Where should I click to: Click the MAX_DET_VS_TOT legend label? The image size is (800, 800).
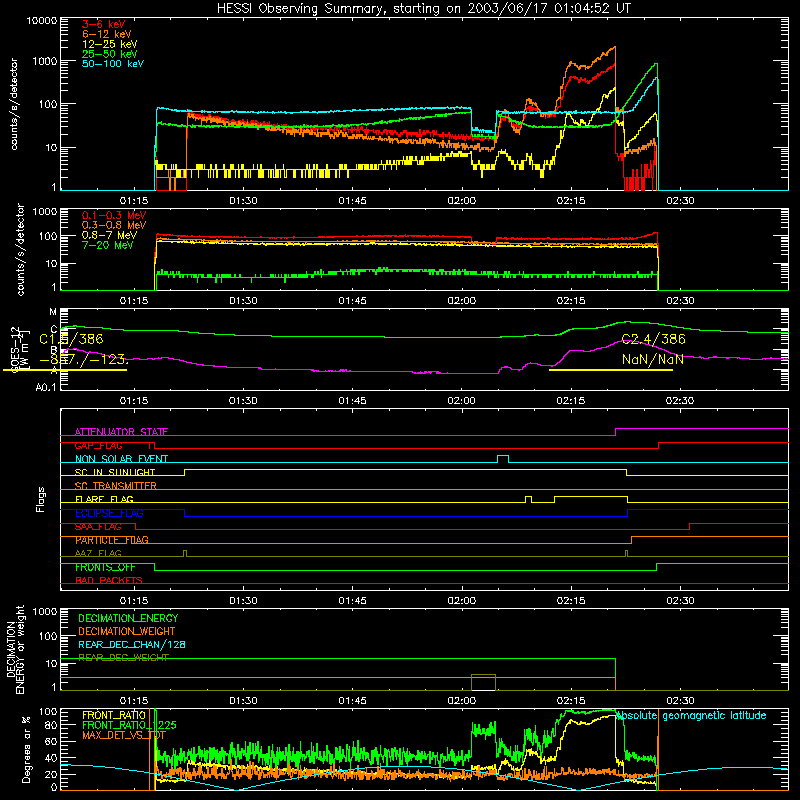124,735
